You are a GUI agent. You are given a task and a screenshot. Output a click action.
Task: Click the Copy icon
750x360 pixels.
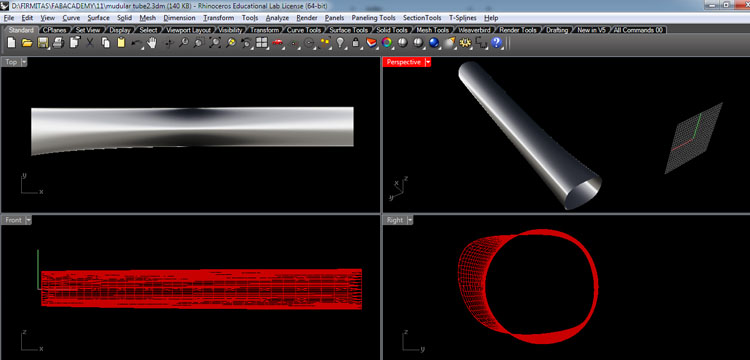(x=105, y=43)
